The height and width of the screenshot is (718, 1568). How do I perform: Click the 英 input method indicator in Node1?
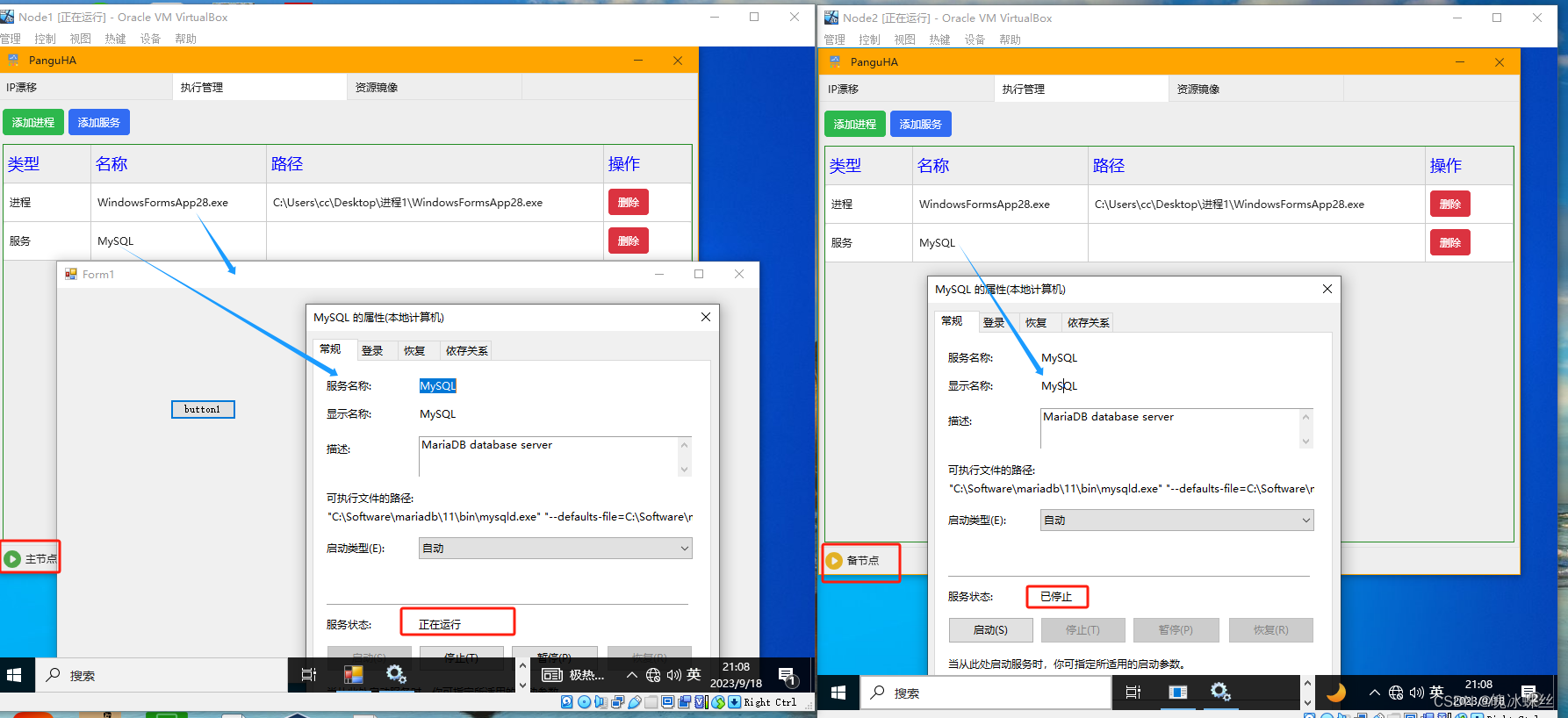pyautogui.click(x=694, y=674)
